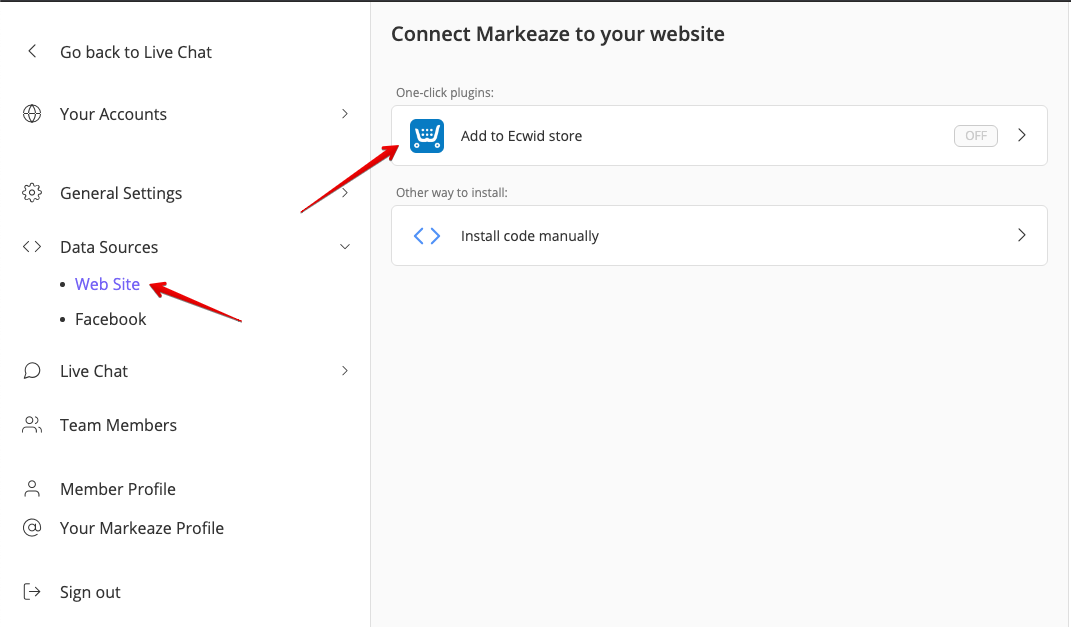Click the code brackets icon beside Data Sources
This screenshot has width=1071, height=627.
(x=32, y=247)
